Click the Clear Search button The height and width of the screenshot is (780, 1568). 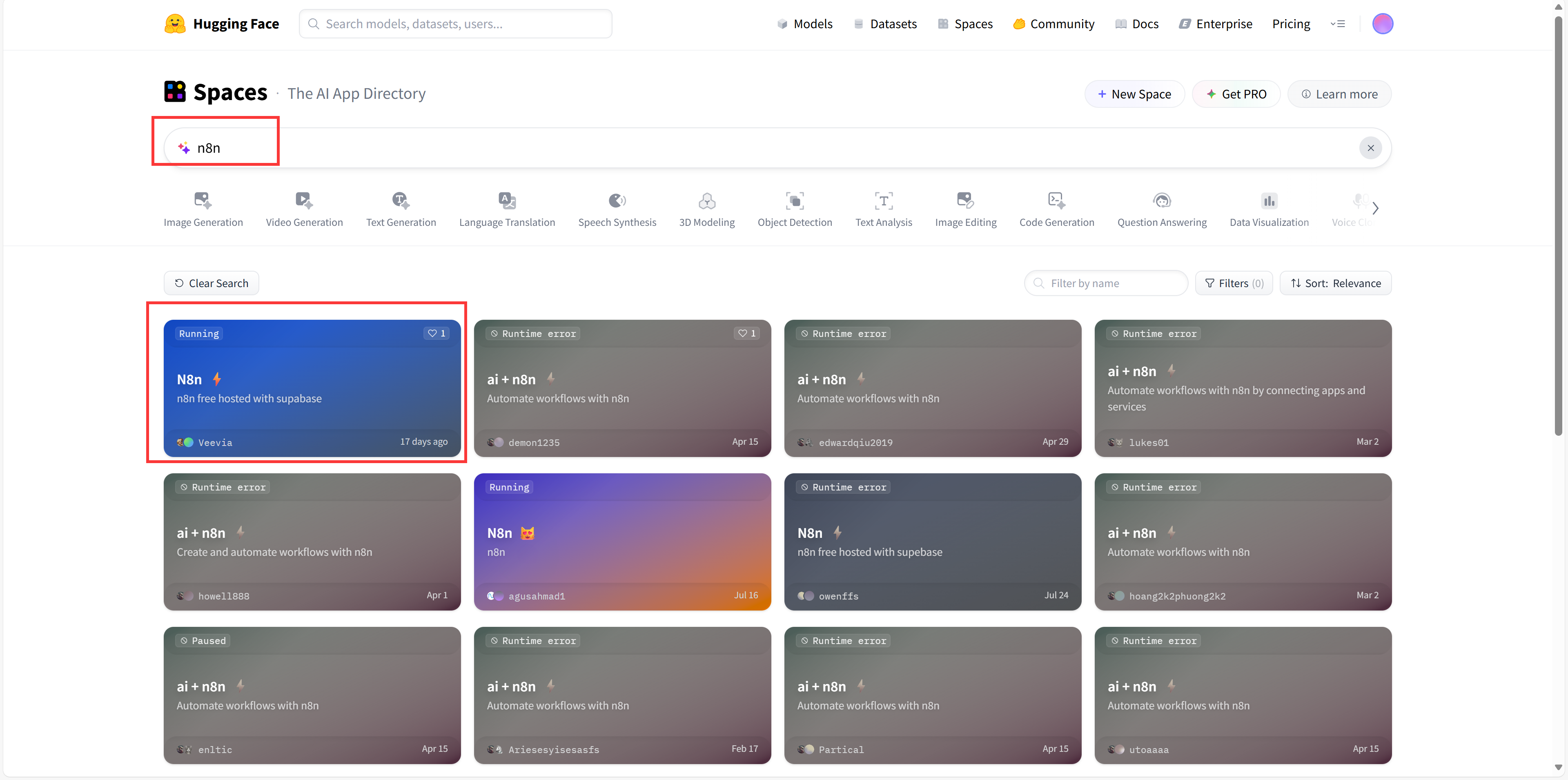click(x=211, y=283)
